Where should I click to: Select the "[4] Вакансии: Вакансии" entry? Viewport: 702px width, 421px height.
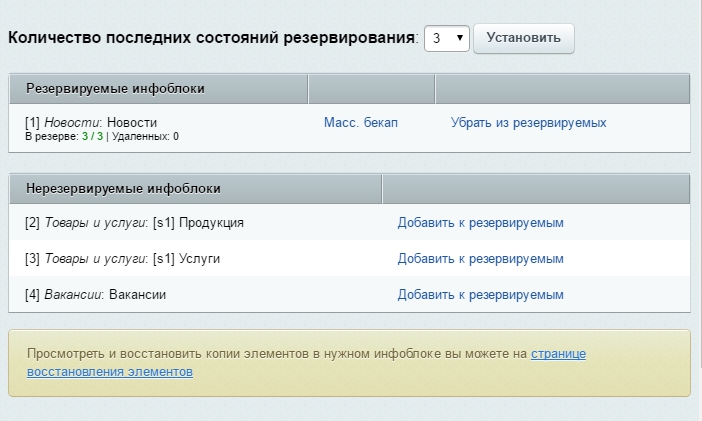[x=95, y=295]
